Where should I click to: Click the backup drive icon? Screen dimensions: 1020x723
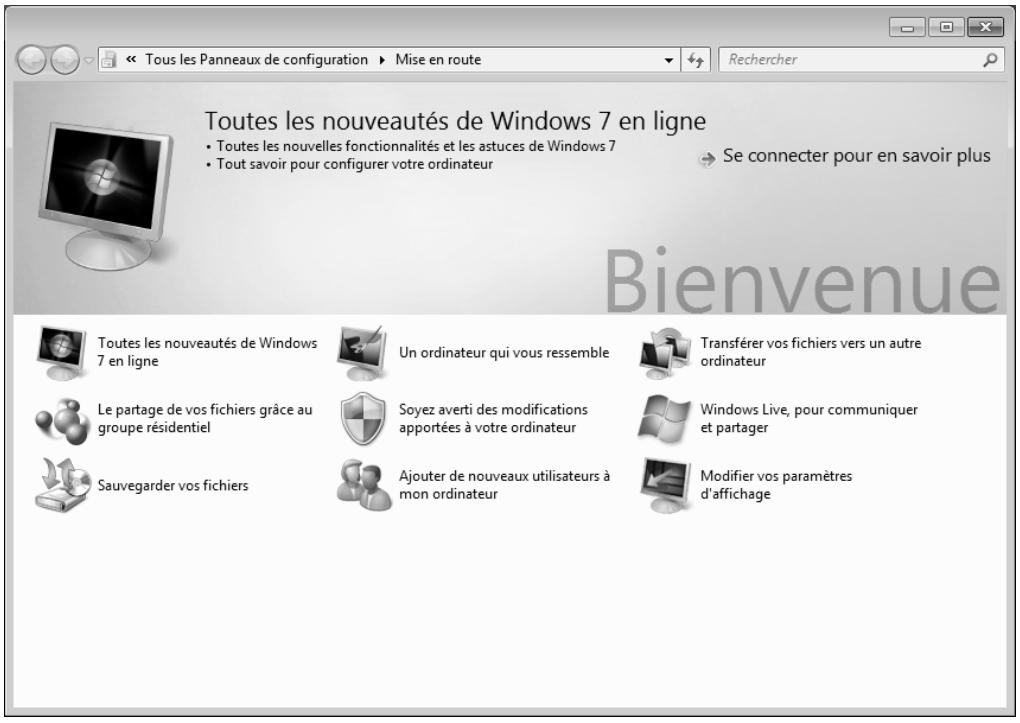[62, 485]
